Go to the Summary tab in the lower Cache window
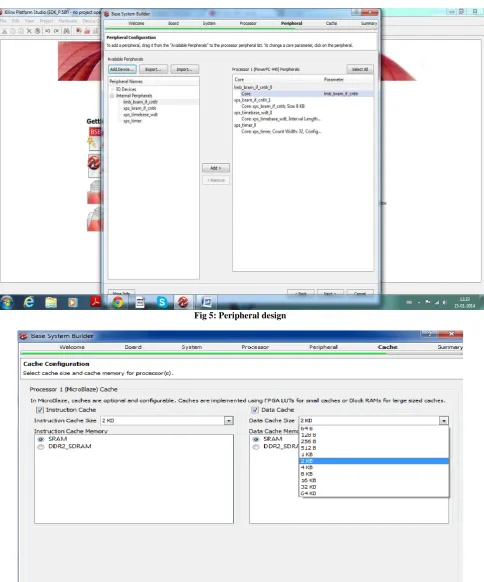Viewport: 484px width, 582px height. 450,347
